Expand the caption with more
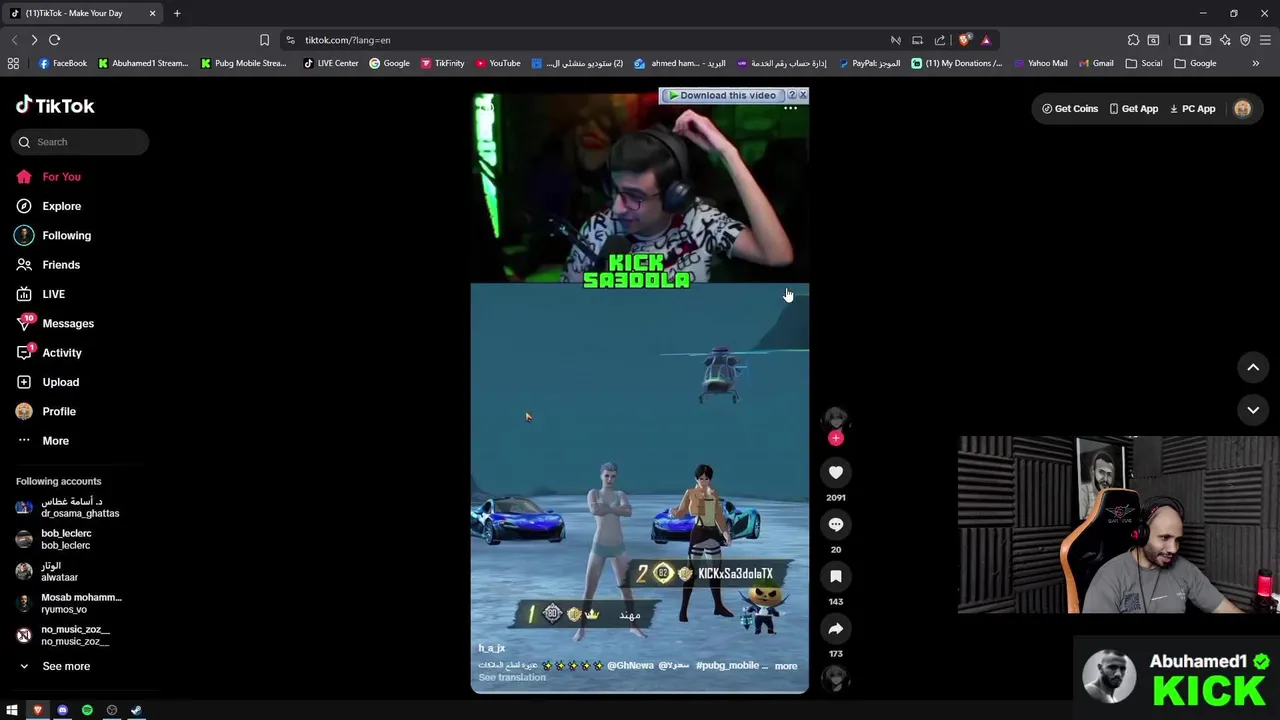The width and height of the screenshot is (1280, 720). [x=786, y=666]
